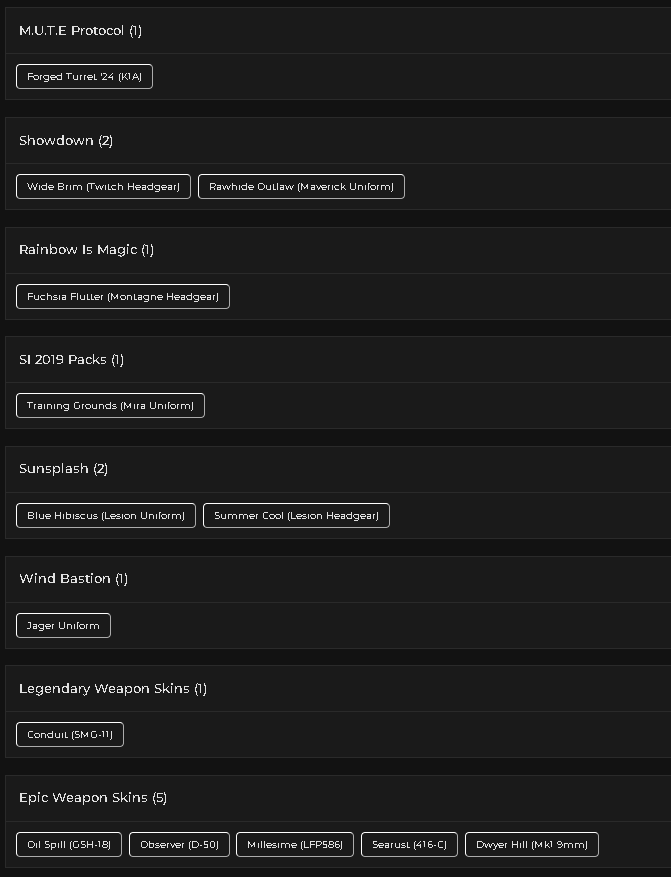This screenshot has width=671, height=877.
Task: Click the Wide Brim (Twitch Headgear) tag
Action: (x=103, y=187)
